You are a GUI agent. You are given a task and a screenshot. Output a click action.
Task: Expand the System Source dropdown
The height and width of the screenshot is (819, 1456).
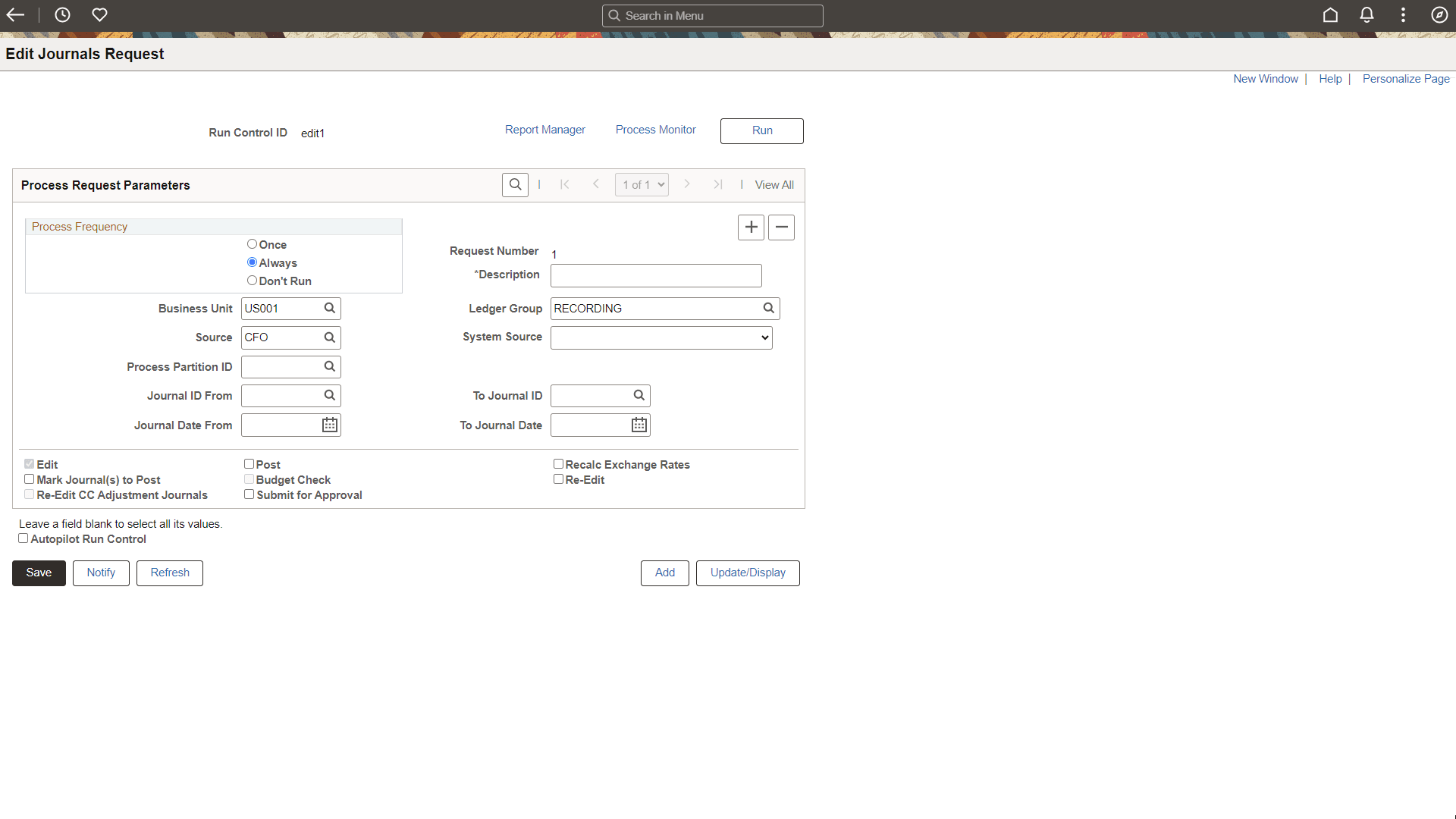pos(661,338)
